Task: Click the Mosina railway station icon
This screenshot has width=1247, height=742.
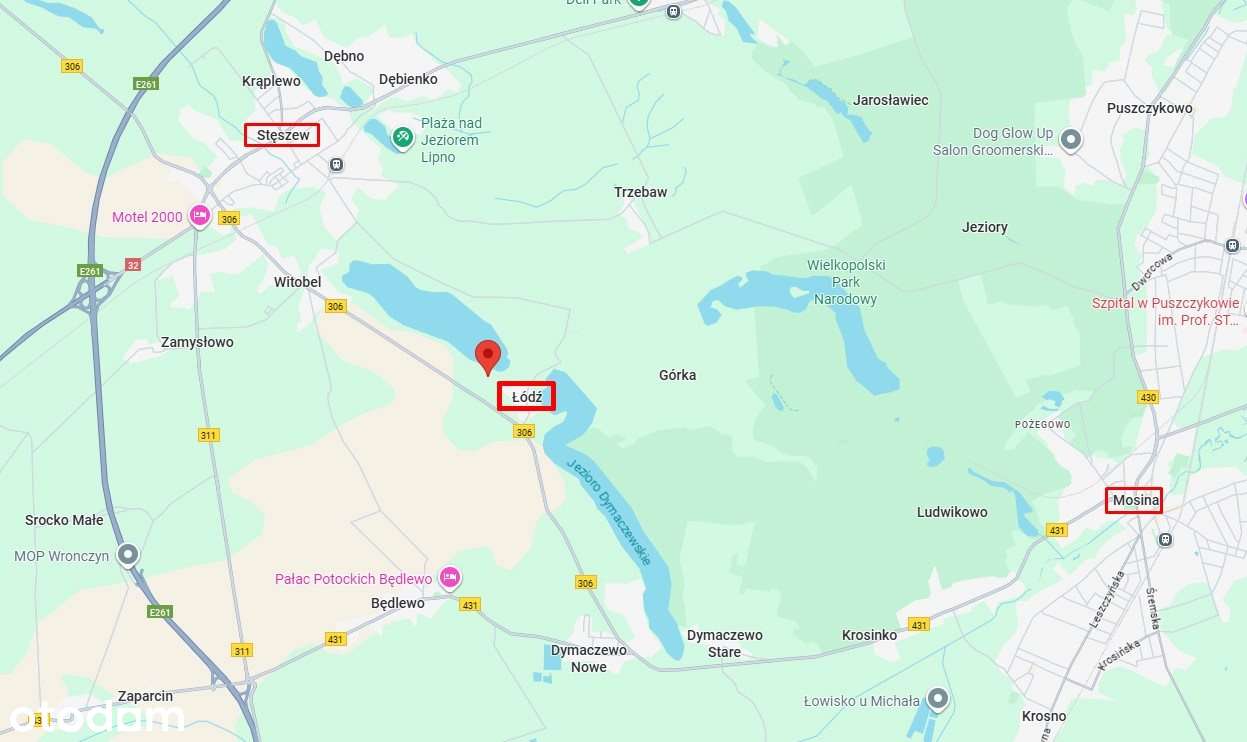Action: click(x=1164, y=539)
